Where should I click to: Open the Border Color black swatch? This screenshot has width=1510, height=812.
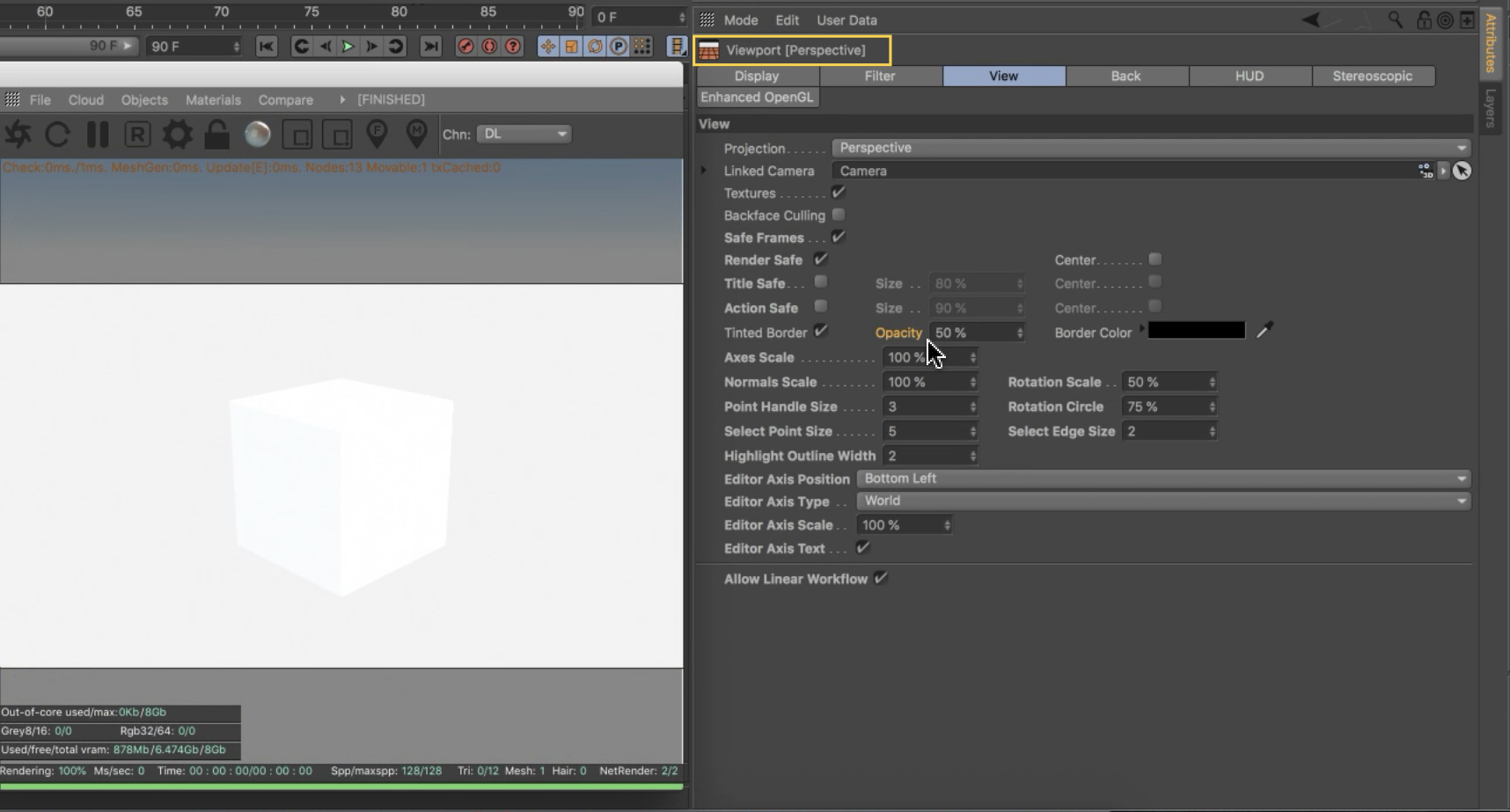1196,331
